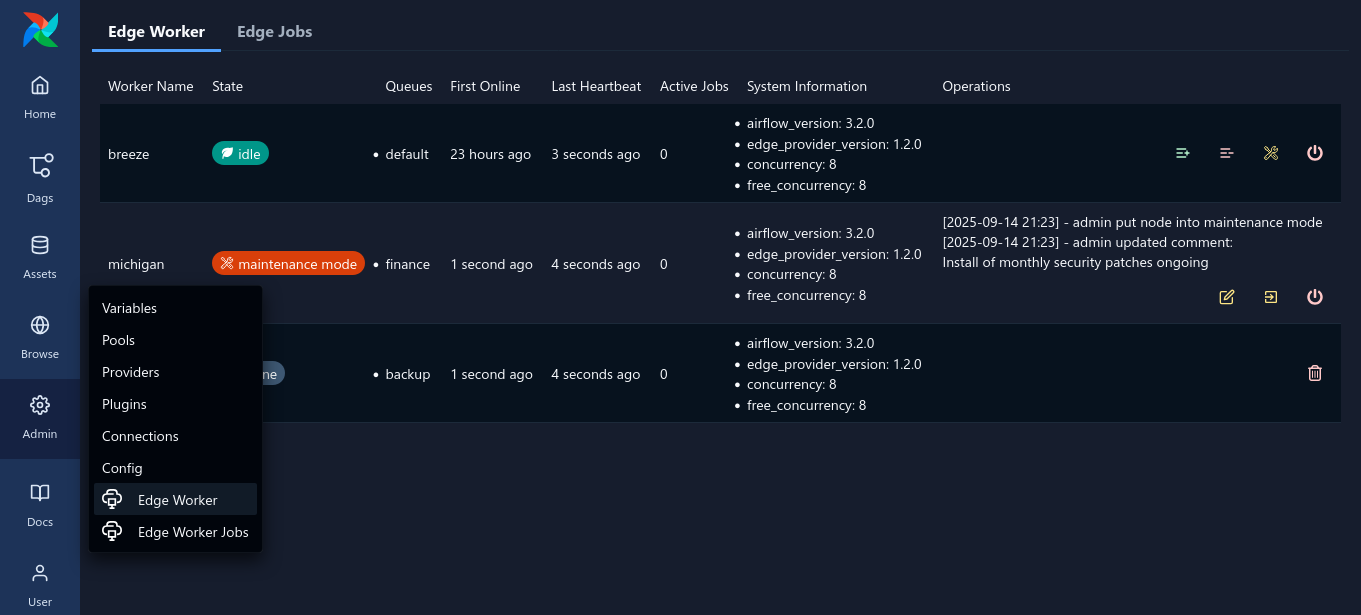
Task: Click the remove queue icon for breeze
Action: pyautogui.click(x=1227, y=153)
